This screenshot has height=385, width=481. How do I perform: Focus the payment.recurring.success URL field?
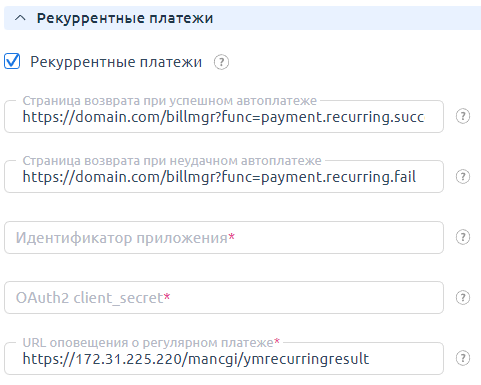click(224, 117)
